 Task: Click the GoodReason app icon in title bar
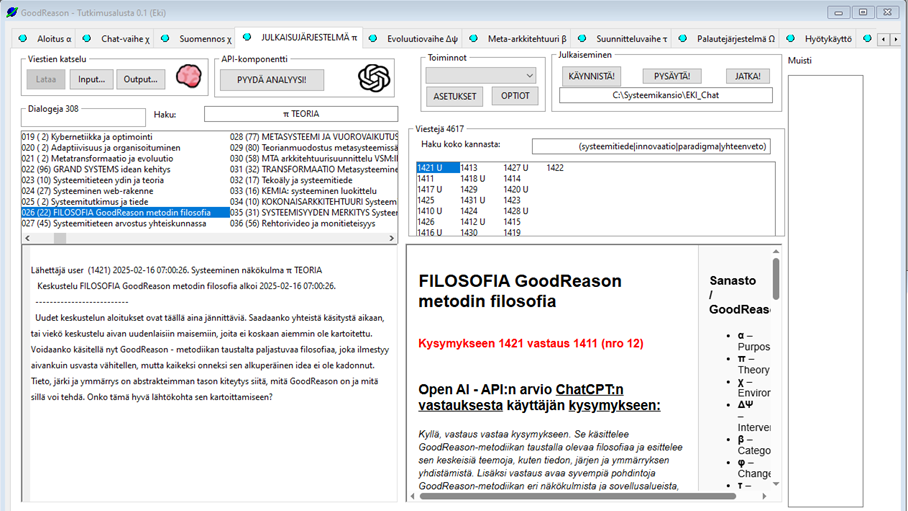(12, 12)
